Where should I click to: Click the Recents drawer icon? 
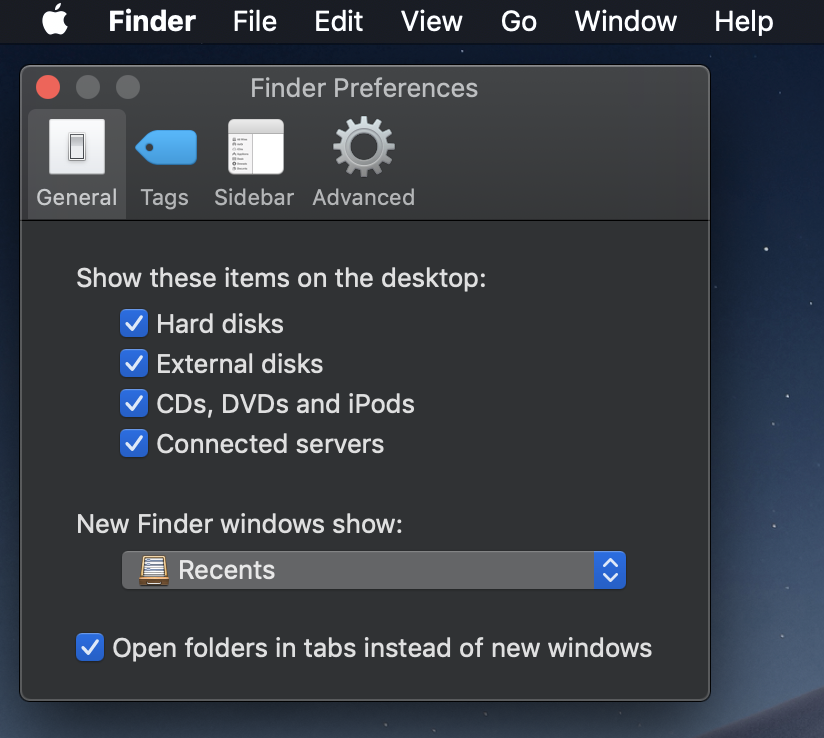click(x=154, y=570)
